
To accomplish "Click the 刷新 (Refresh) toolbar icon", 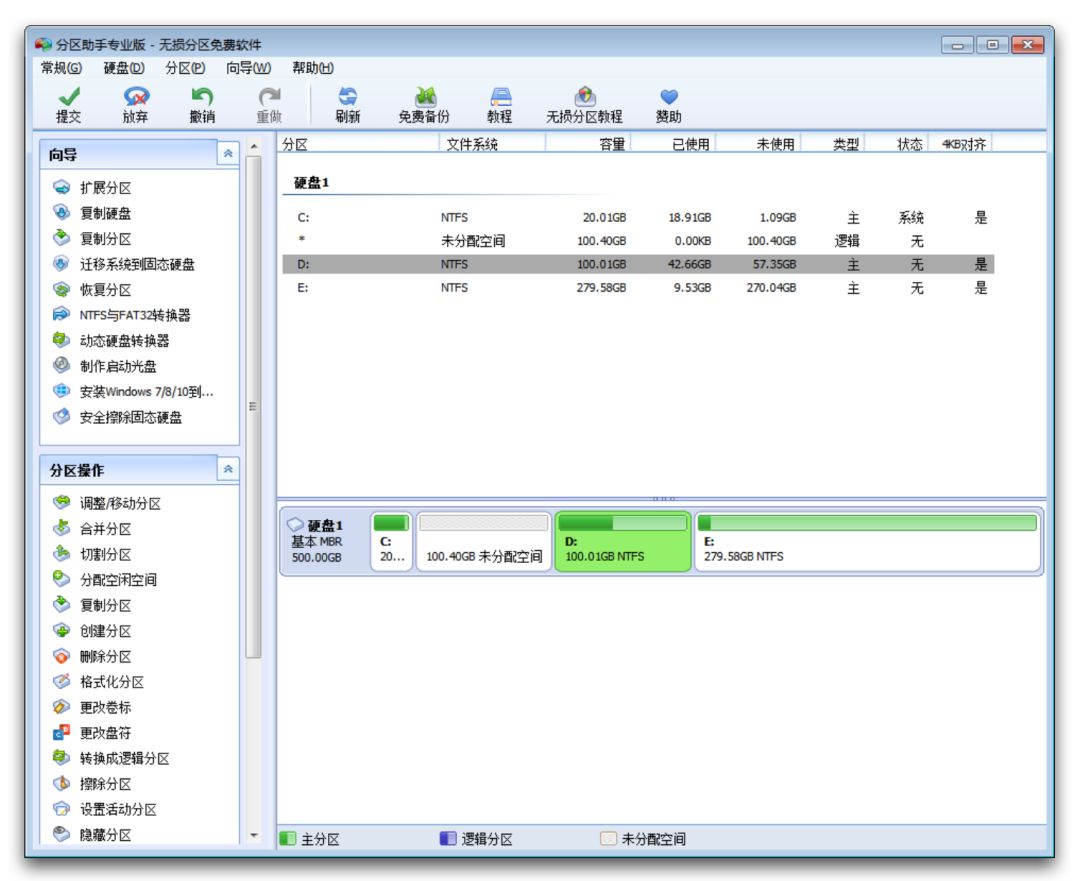I will click(348, 97).
